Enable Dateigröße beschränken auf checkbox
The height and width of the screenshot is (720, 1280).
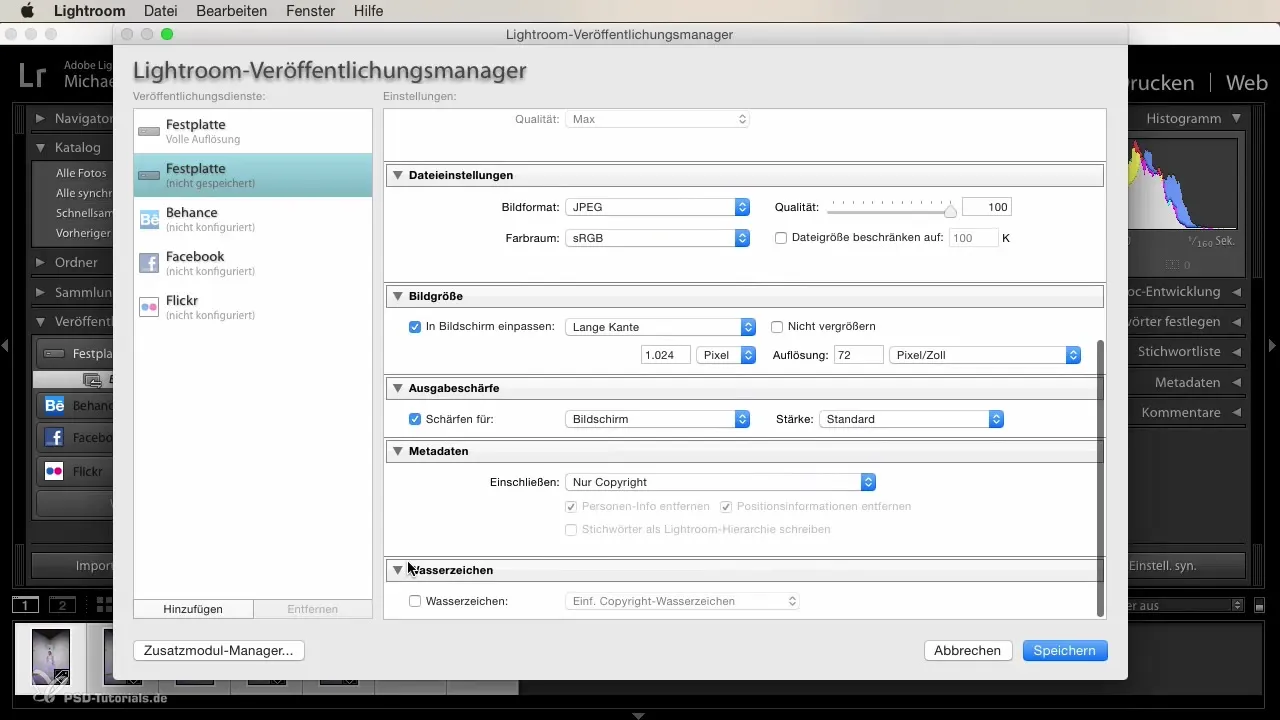[x=781, y=238]
